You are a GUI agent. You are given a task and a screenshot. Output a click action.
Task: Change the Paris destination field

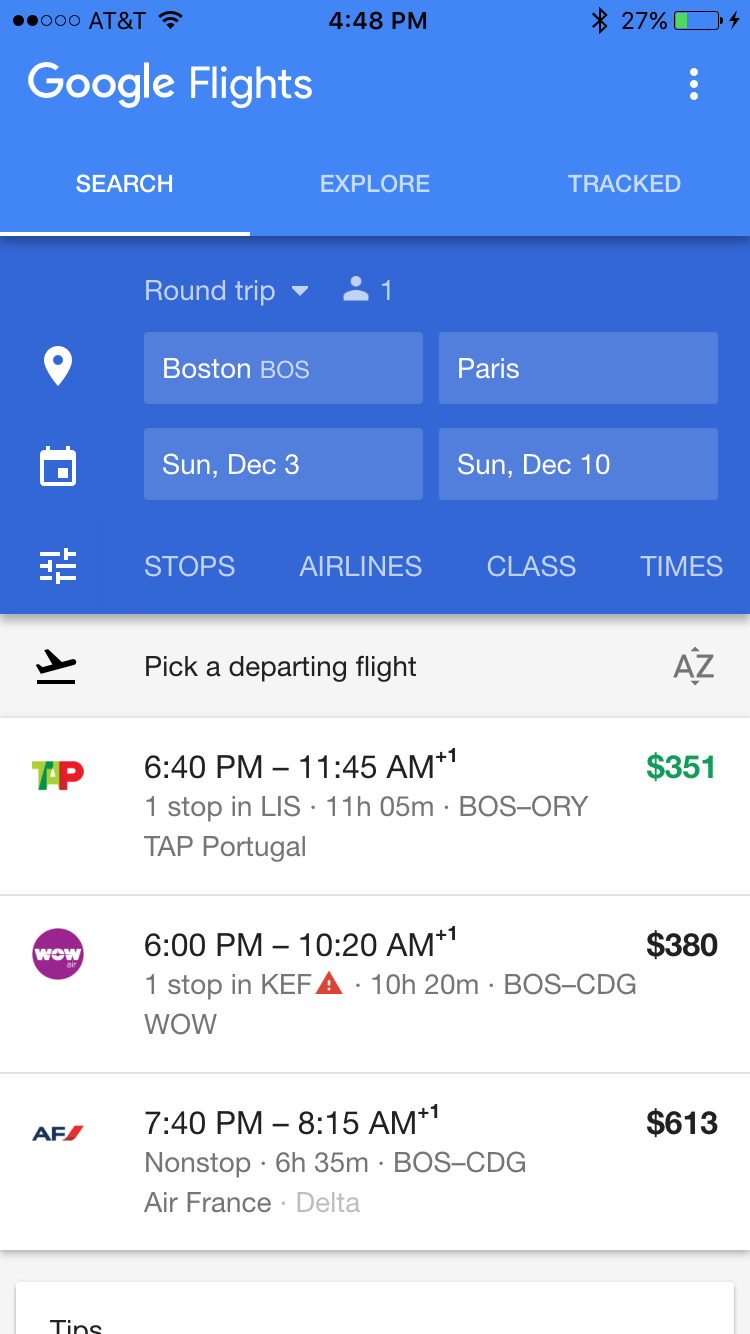point(578,368)
